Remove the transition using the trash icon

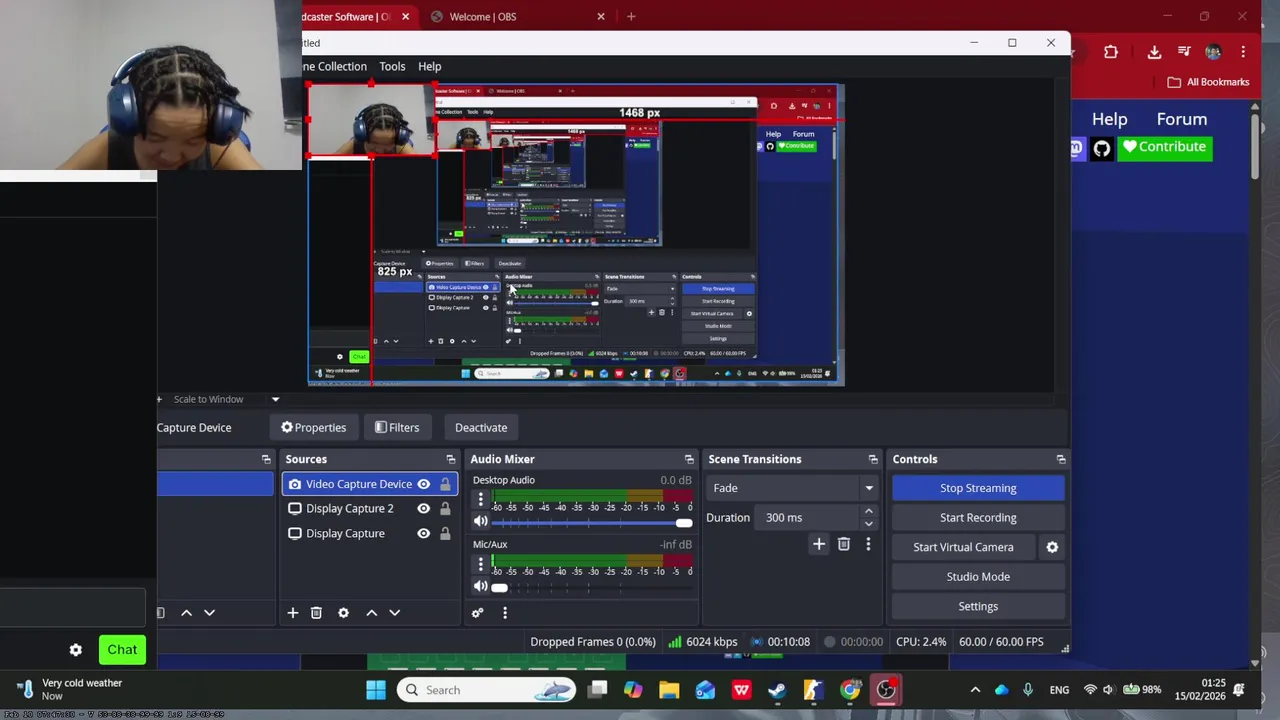(x=843, y=544)
